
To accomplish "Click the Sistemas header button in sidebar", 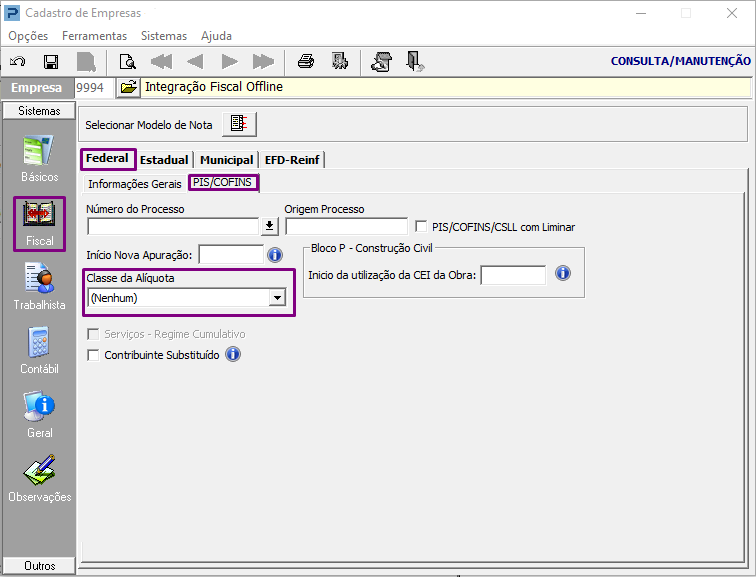I will pos(39,111).
